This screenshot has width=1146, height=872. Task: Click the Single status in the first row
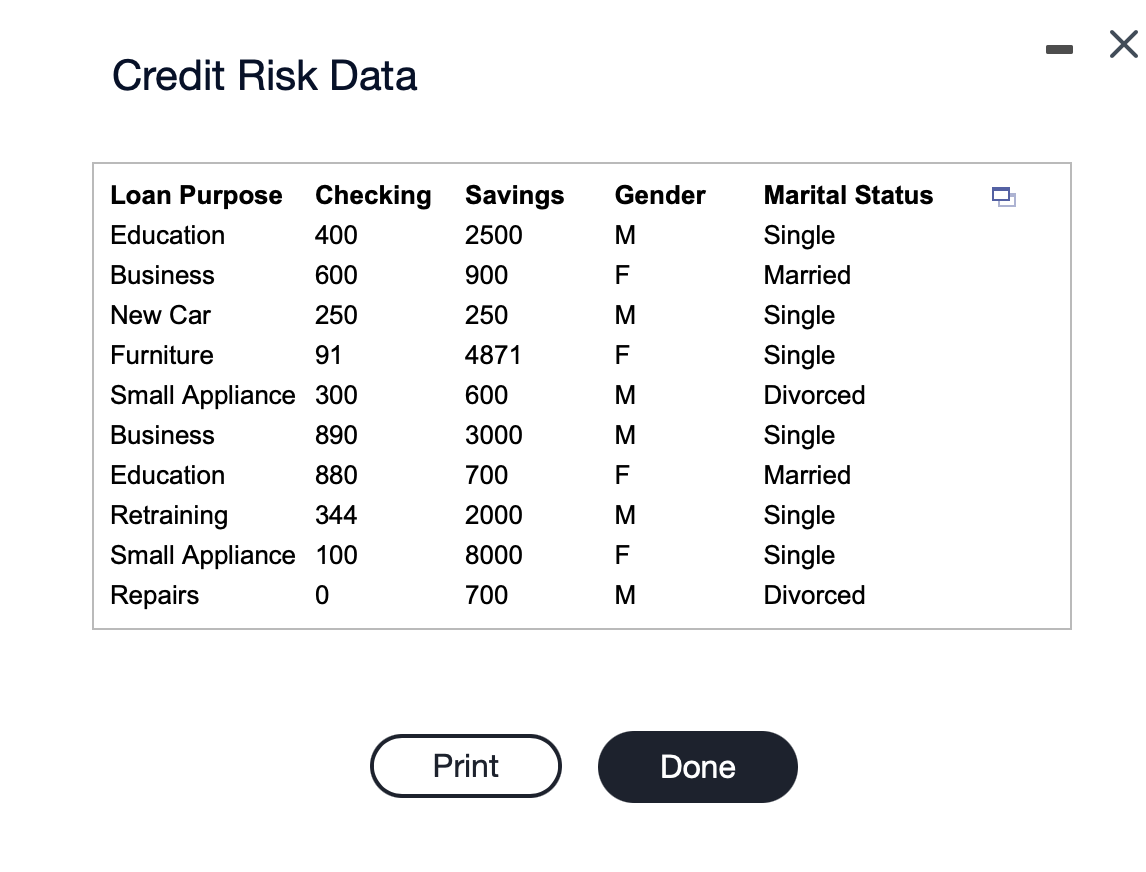tap(799, 235)
